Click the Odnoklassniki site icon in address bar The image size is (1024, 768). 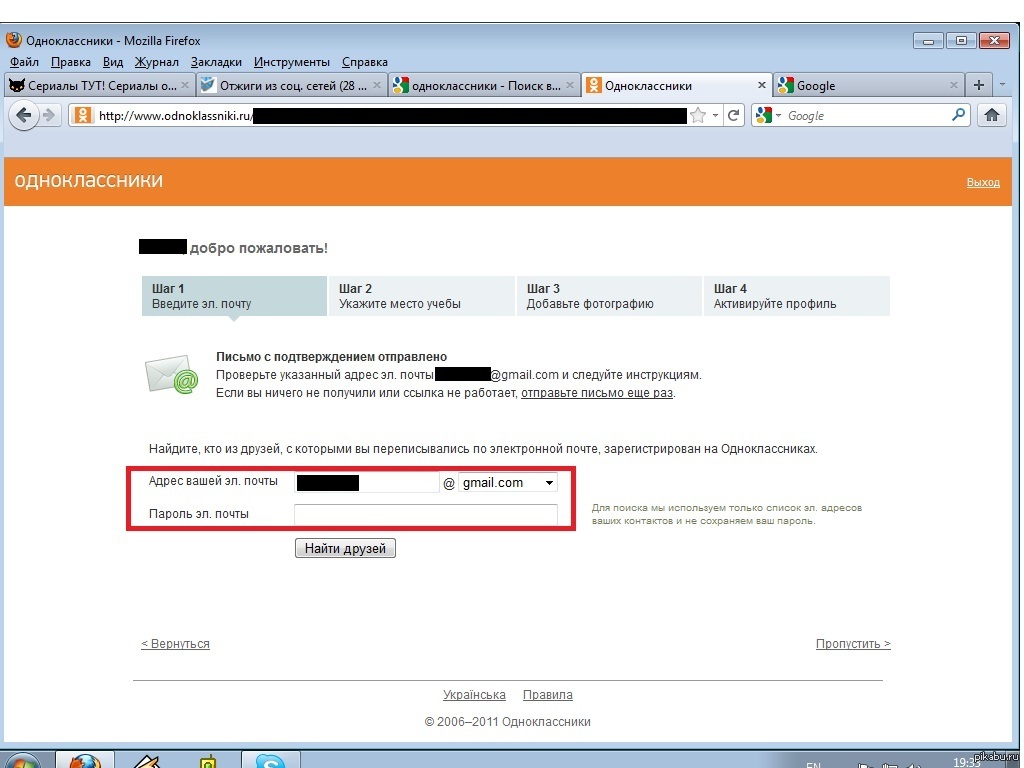(82, 116)
